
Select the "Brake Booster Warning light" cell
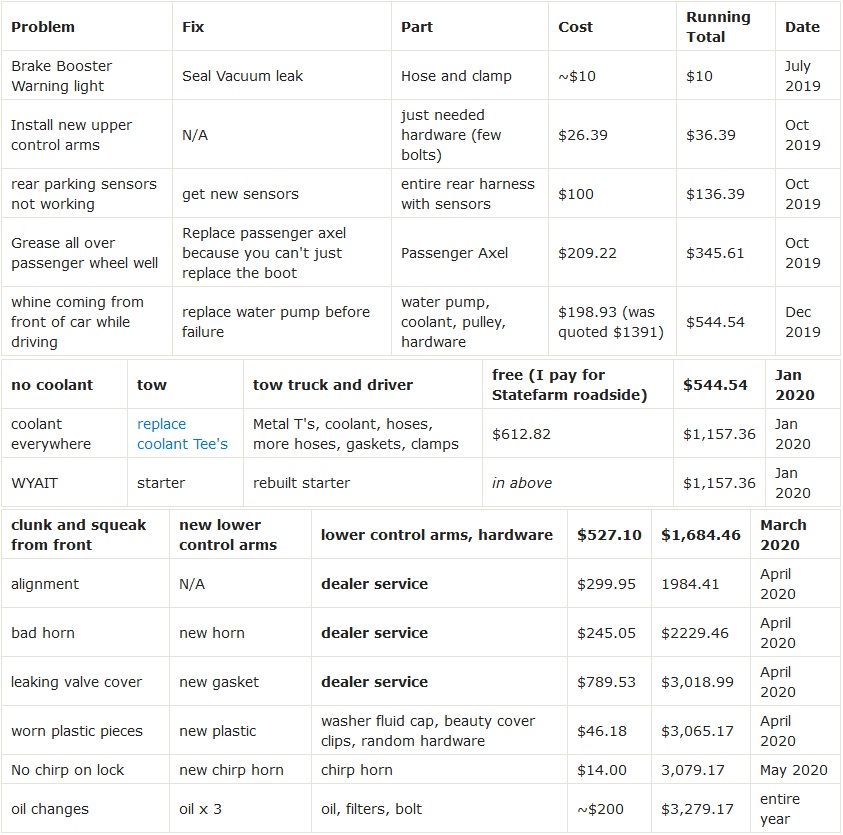click(61, 76)
